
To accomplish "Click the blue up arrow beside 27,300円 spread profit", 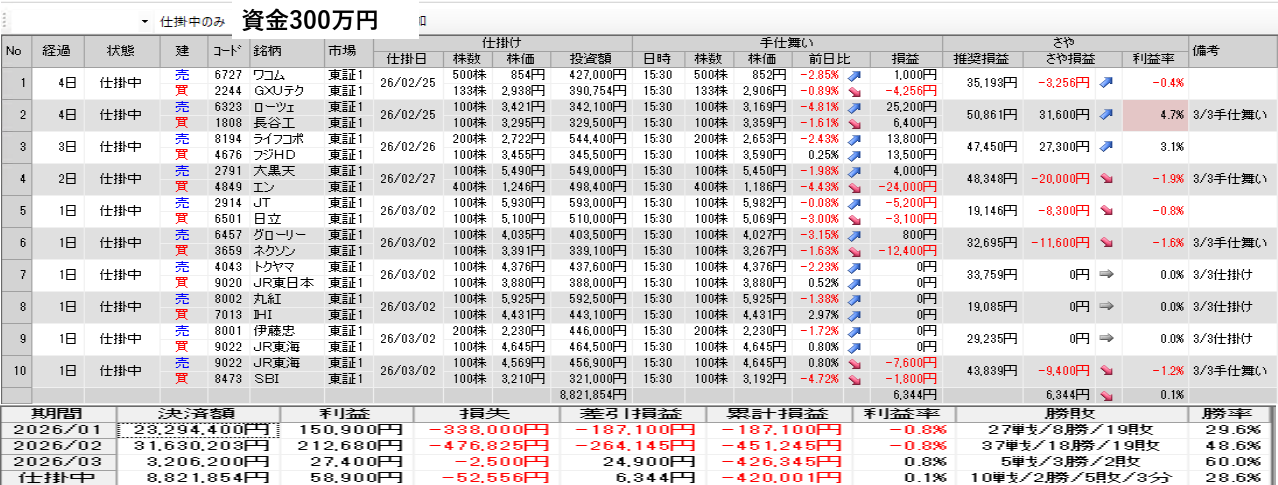I will pyautogui.click(x=1106, y=146).
